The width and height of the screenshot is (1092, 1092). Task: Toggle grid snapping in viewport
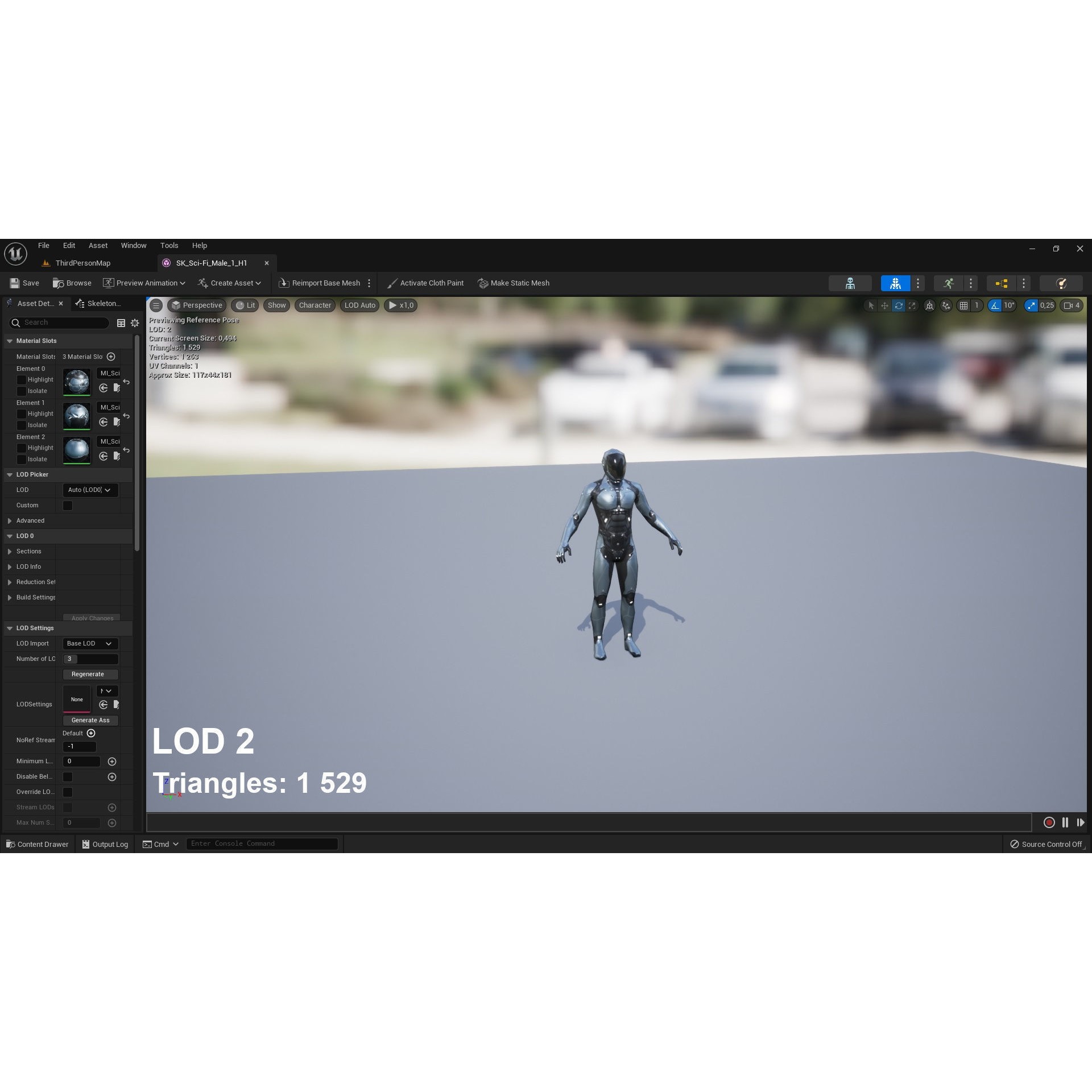tap(963, 305)
